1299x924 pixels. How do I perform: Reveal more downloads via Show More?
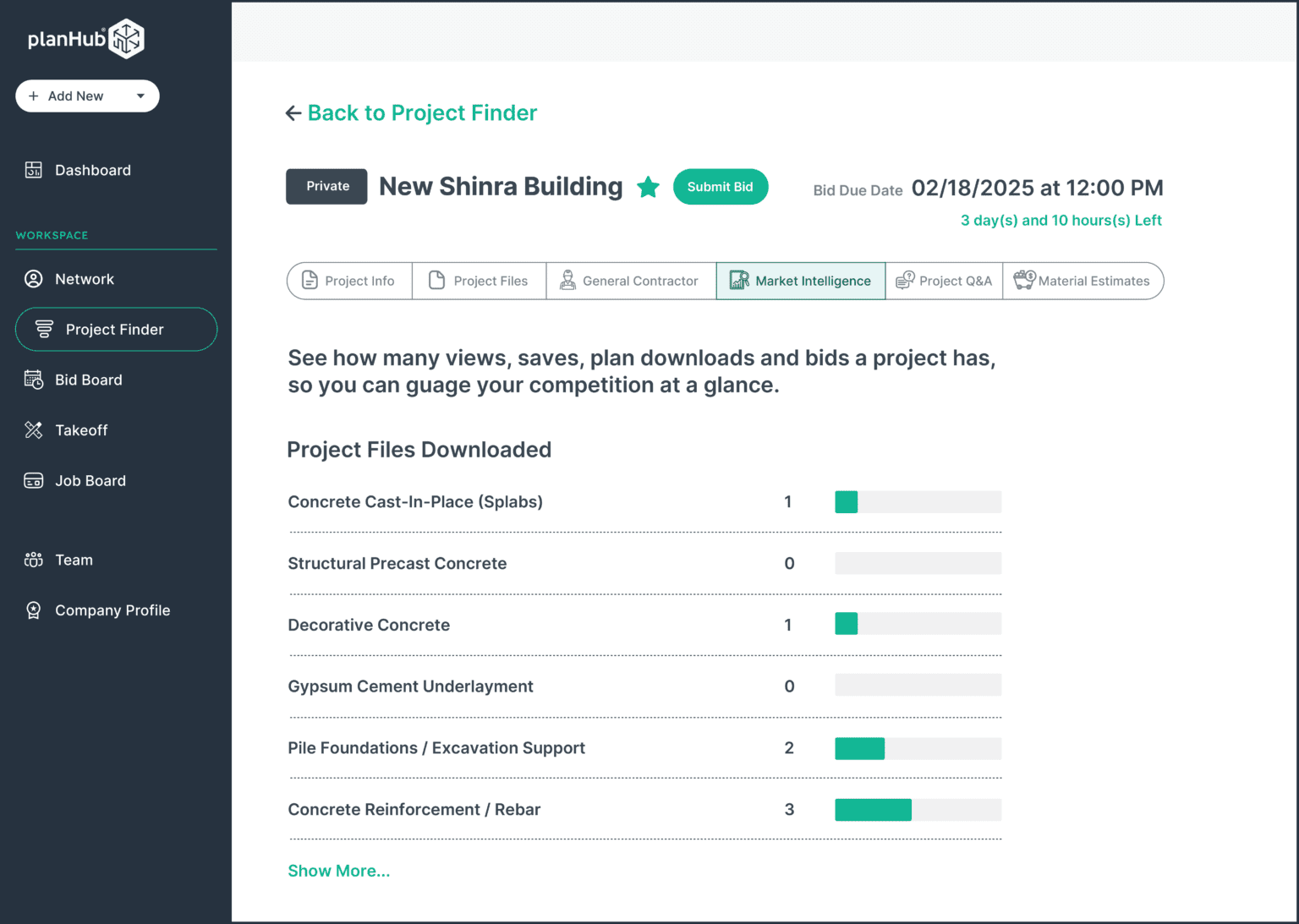pyautogui.click(x=338, y=870)
